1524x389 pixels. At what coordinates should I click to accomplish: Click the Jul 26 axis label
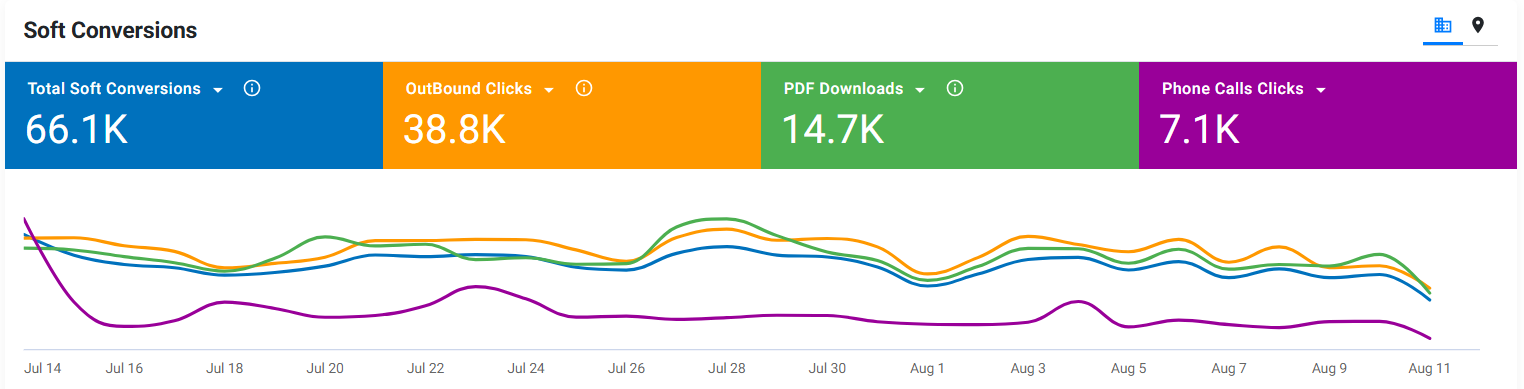[x=626, y=368]
